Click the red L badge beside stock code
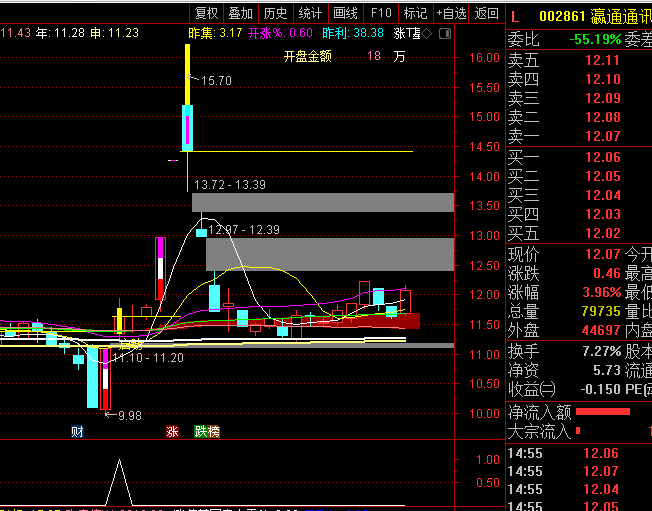652x511 pixels. click(515, 17)
